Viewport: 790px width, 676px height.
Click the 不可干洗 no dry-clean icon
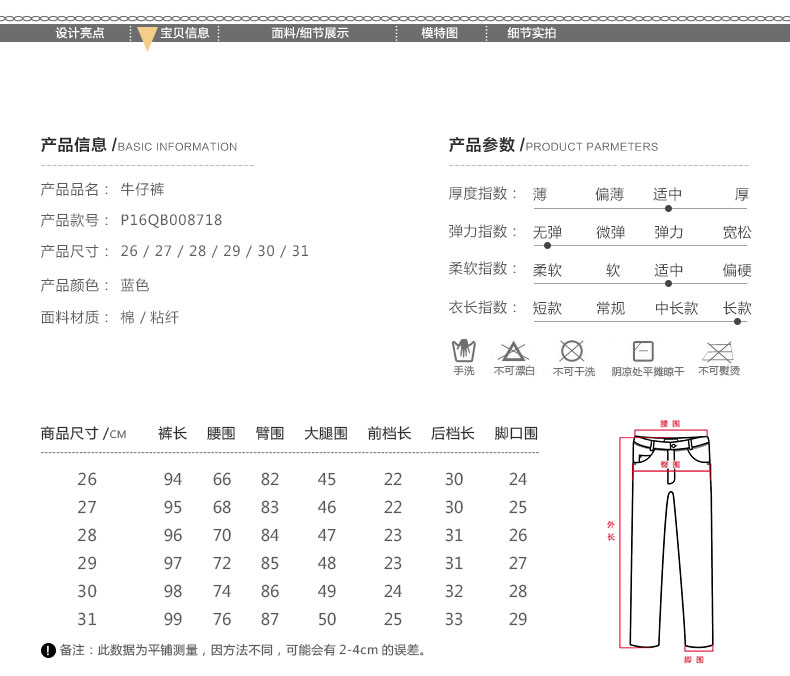pos(572,351)
